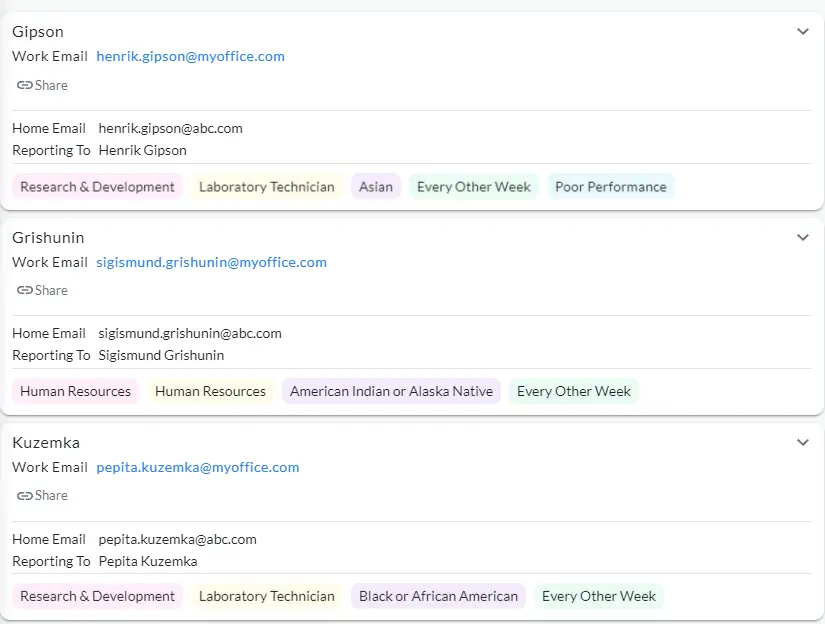This screenshot has width=825, height=624.
Task: Click the Gipson card title
Action: pos(37,31)
